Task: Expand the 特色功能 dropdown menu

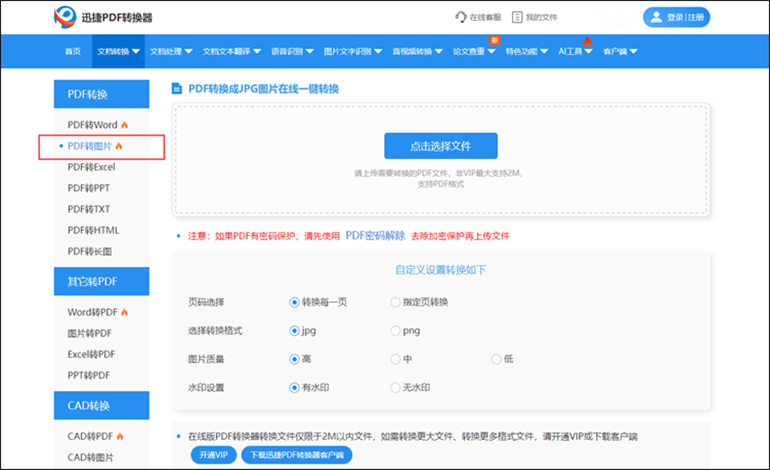Action: click(x=526, y=51)
